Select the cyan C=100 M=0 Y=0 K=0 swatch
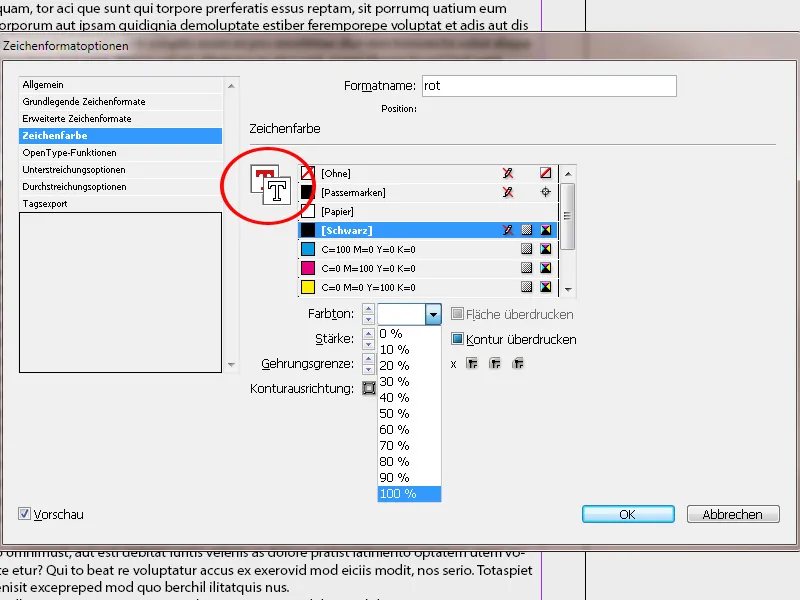 point(428,249)
